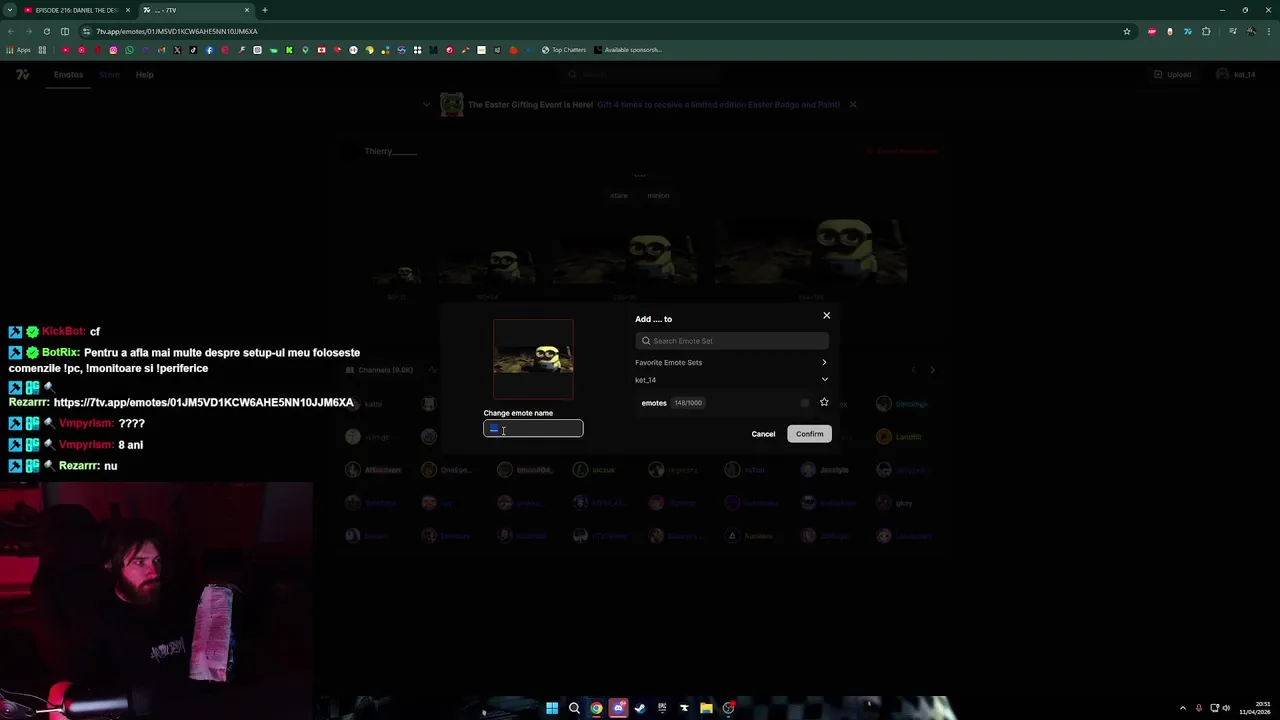Open the Store page in 7TV nav
Screen dimensions: 1280x720
click(x=109, y=75)
